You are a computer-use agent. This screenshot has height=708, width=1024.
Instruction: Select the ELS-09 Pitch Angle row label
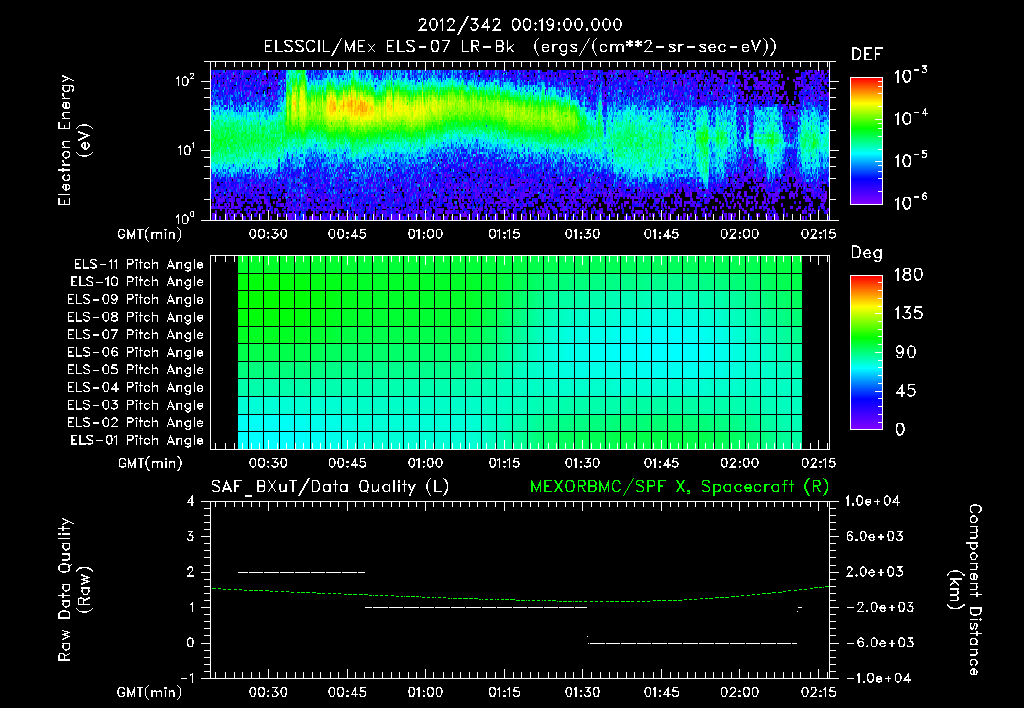click(135, 299)
